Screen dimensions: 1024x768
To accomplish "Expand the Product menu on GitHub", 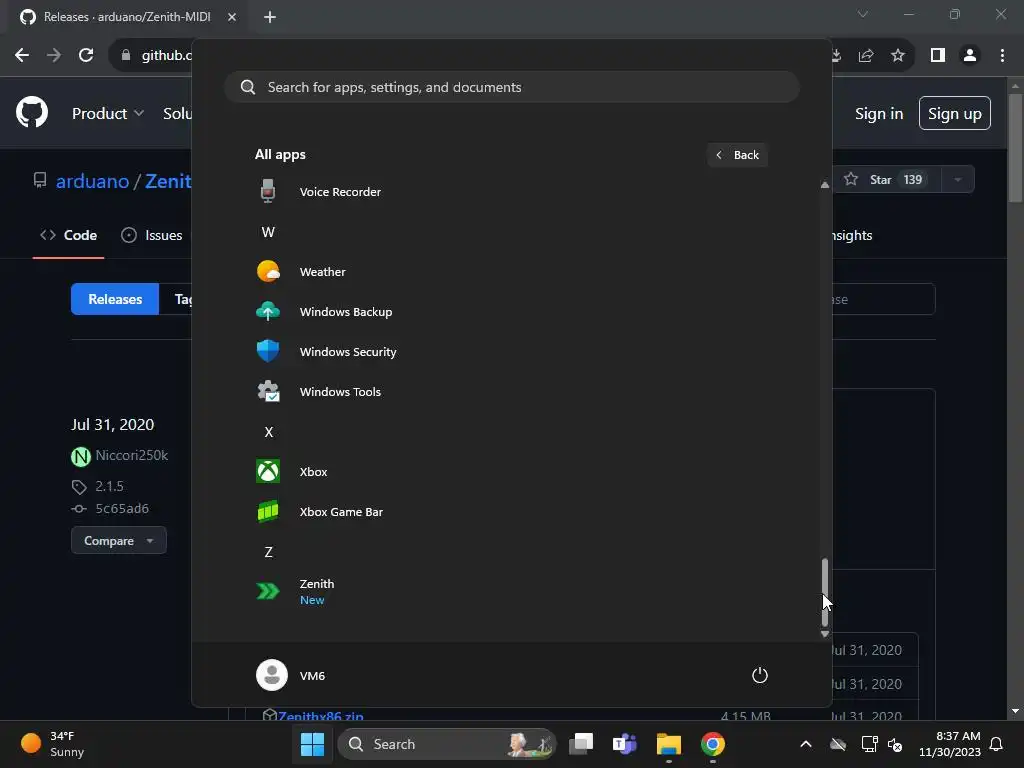I will (108, 113).
